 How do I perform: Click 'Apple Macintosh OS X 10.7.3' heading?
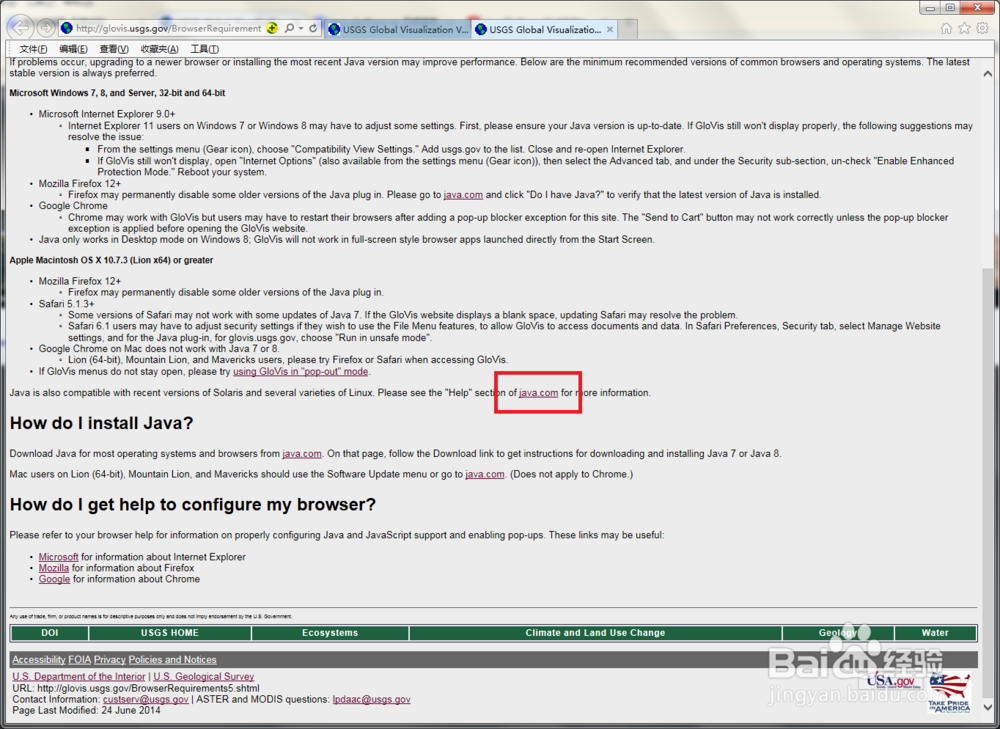[111, 260]
